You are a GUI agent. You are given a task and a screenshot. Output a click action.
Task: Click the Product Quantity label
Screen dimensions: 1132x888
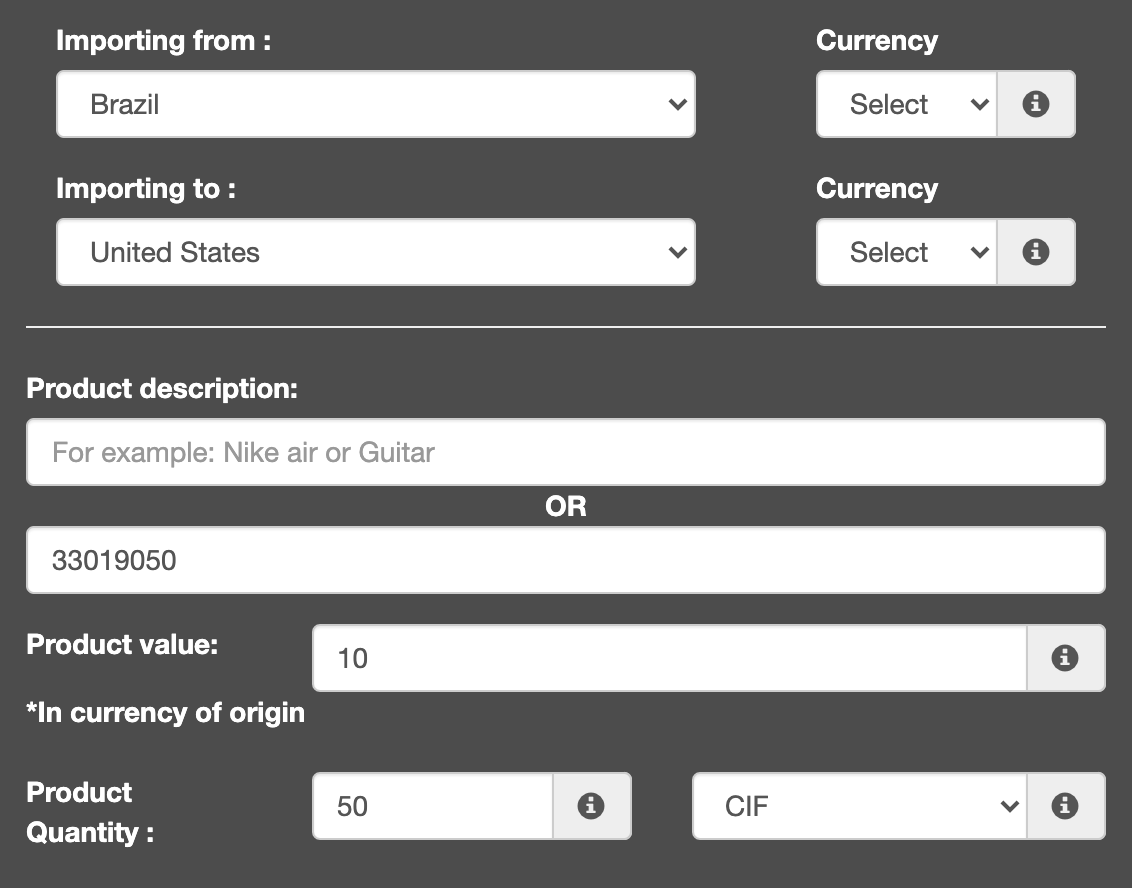pyautogui.click(x=88, y=812)
